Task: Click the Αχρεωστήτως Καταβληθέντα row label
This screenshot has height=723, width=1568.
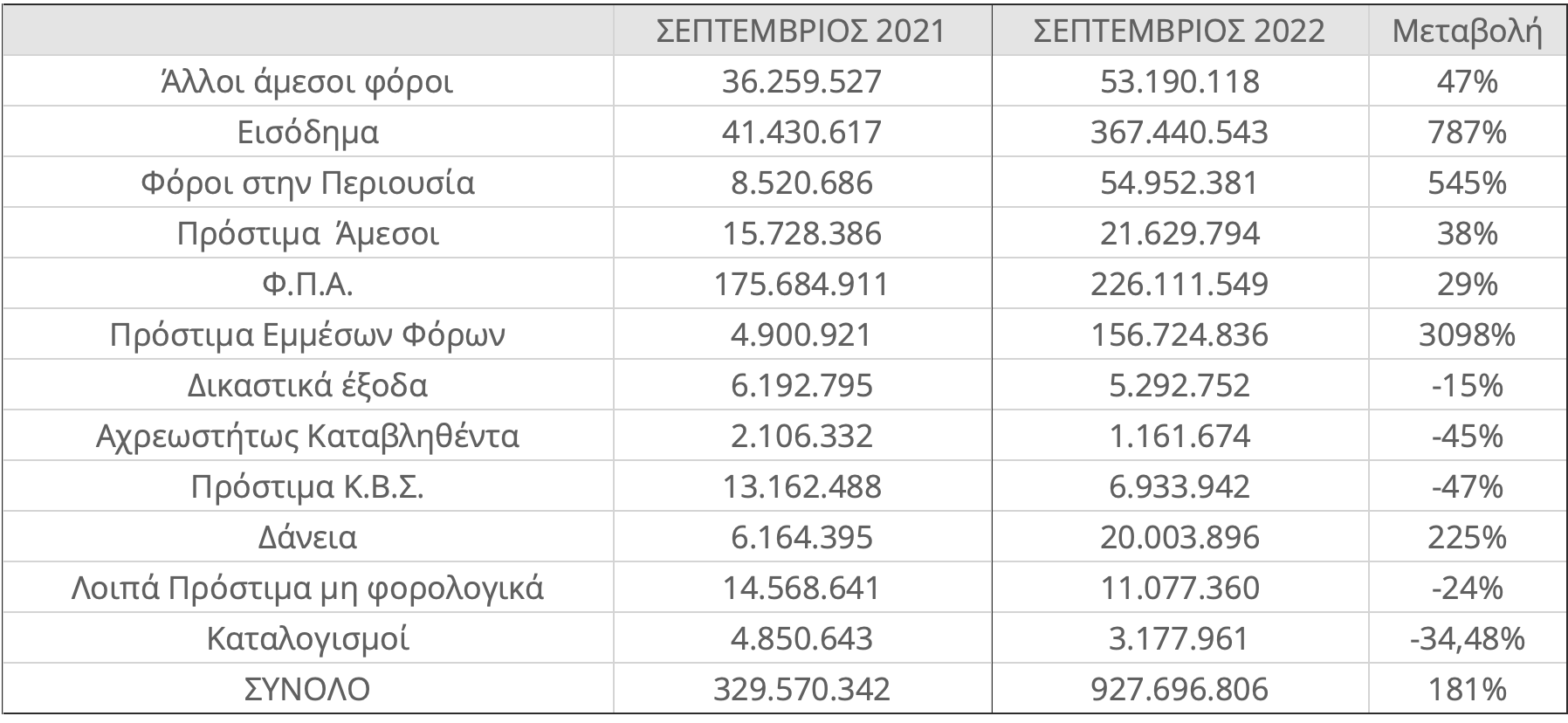Action: click(x=307, y=436)
